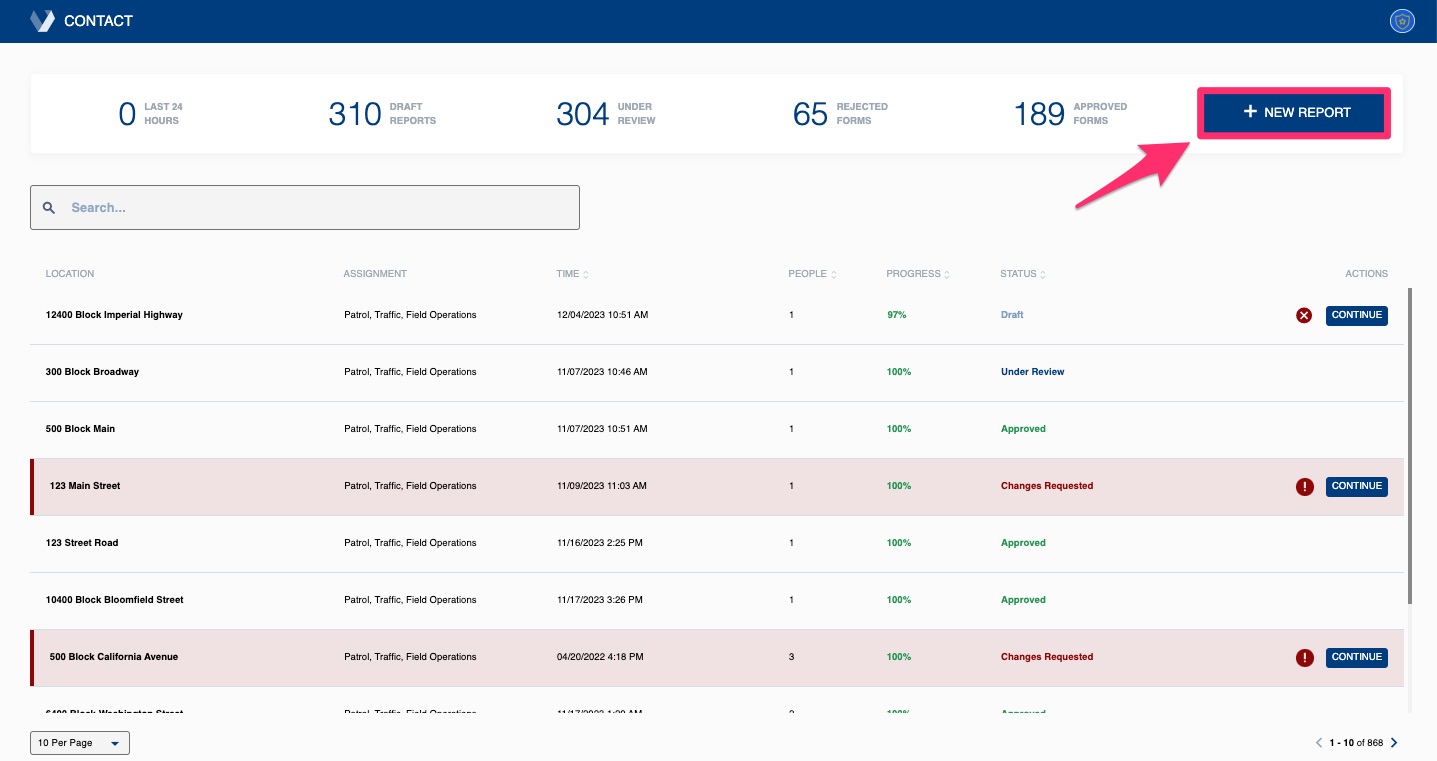Delete the 12400 Block Imperial Highway draft

coord(1304,315)
